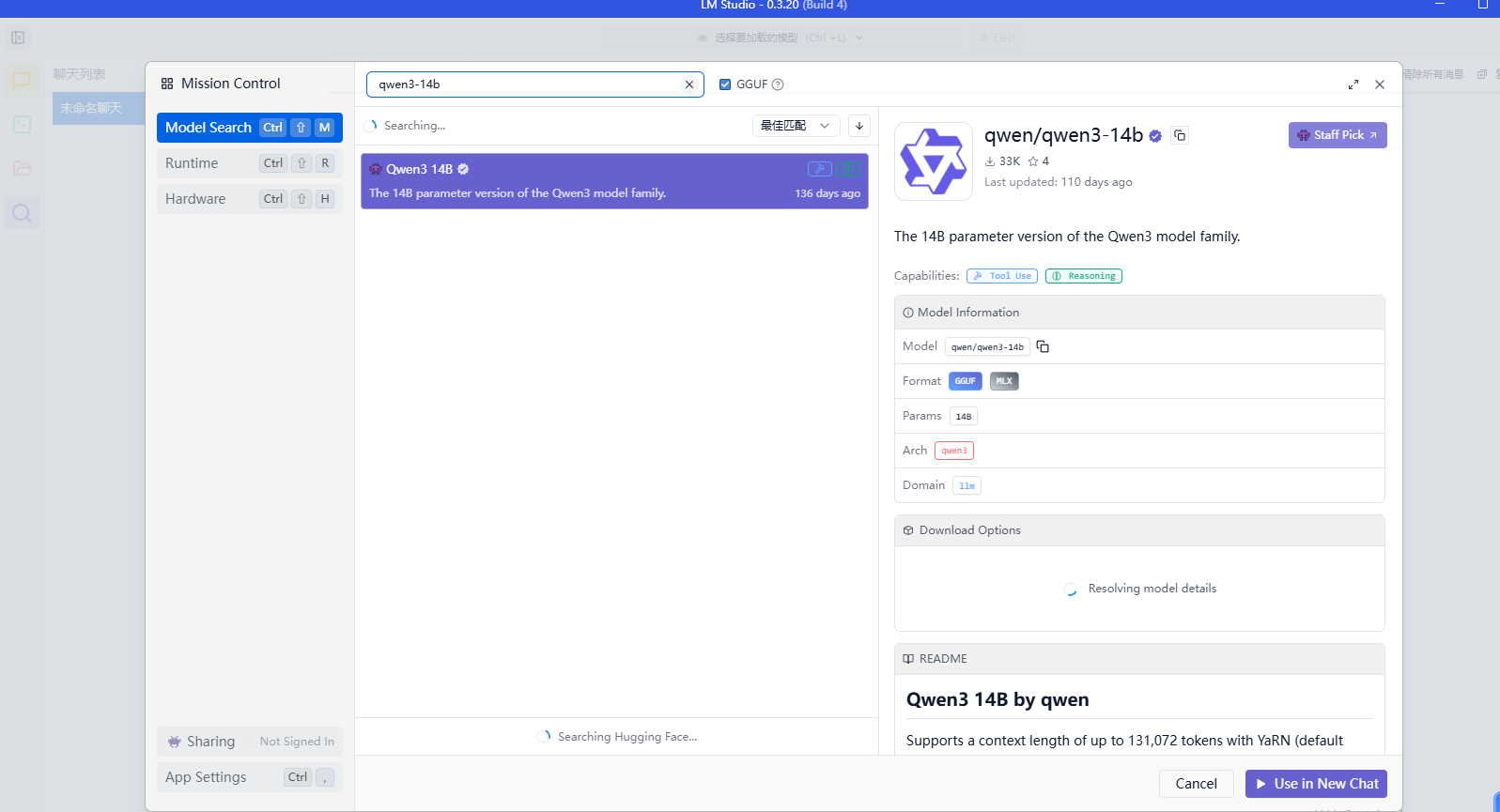Click the verified badge next to qwen/qwen3-14b
The image size is (1500, 812).
click(1155, 136)
